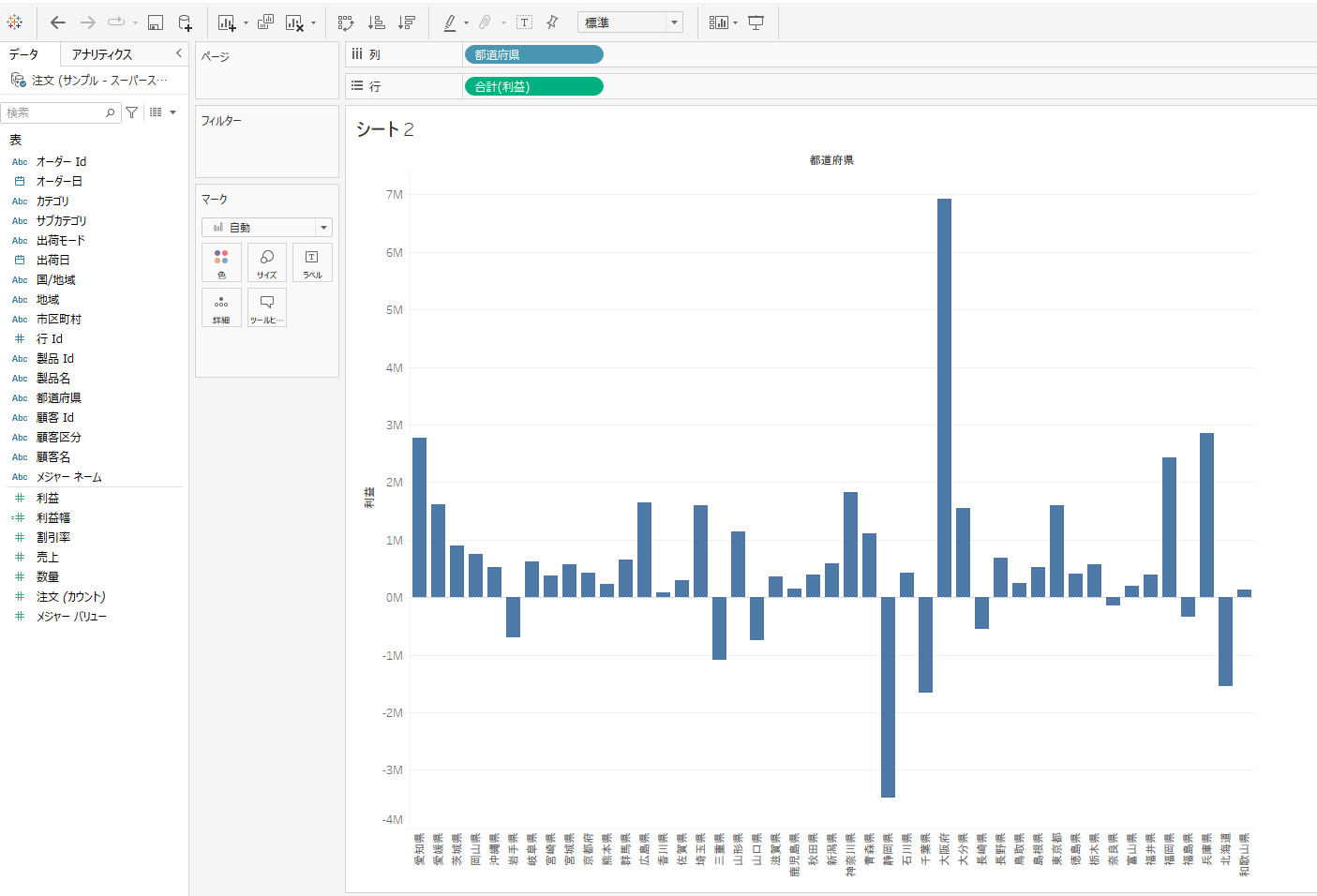The width and height of the screenshot is (1317, 896).
Task: Sort bars descending
Action: (407, 22)
